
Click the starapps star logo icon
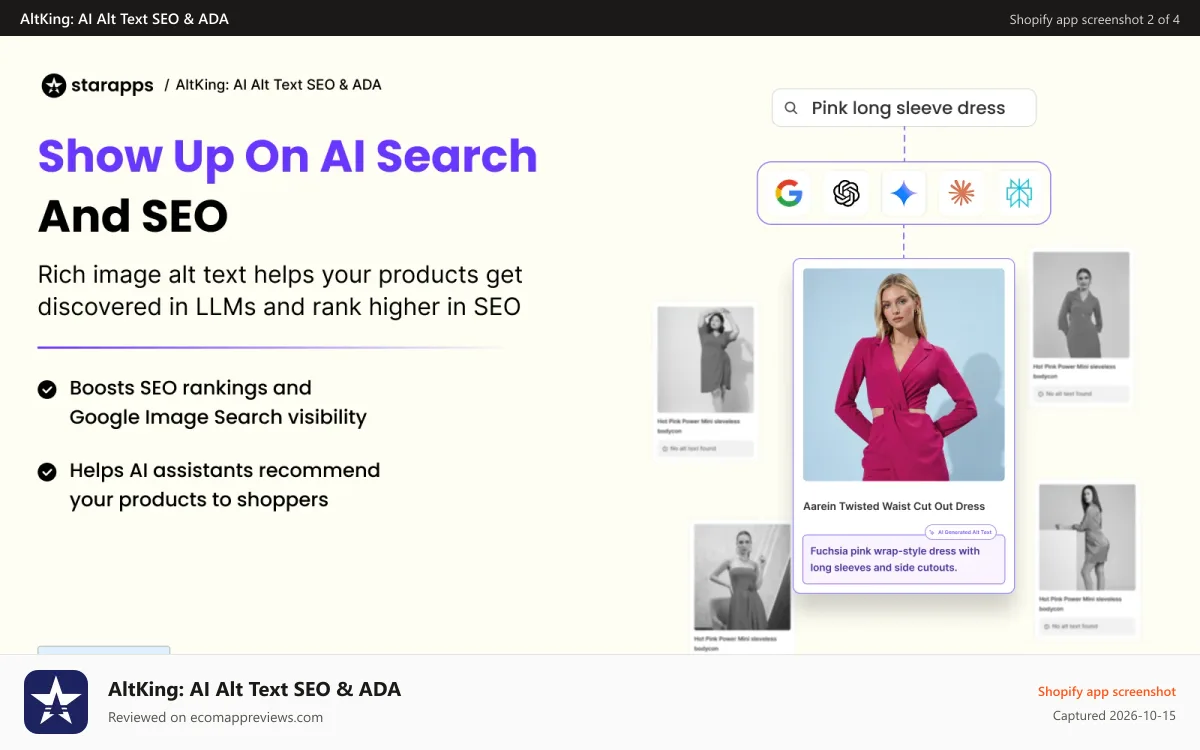[x=54, y=85]
